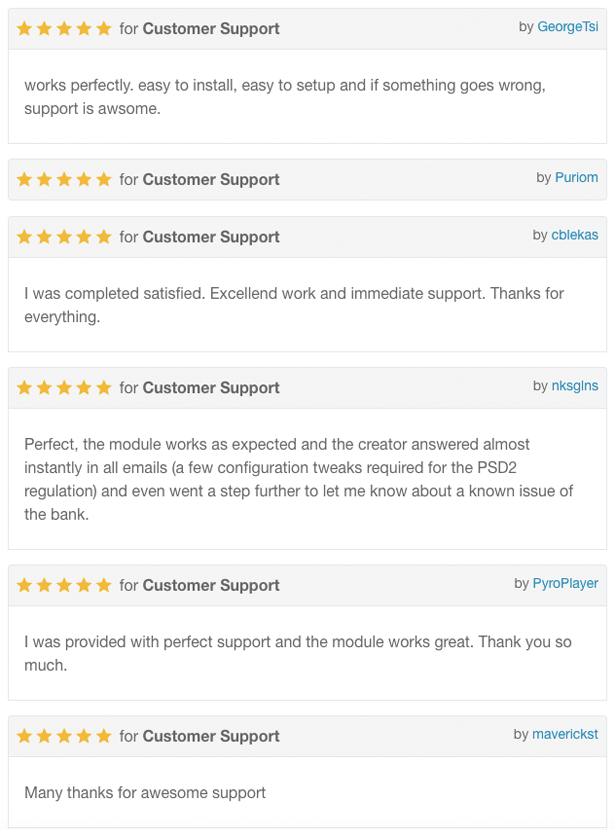Click fifth star in GeorgeTsi's review

click(x=104, y=29)
